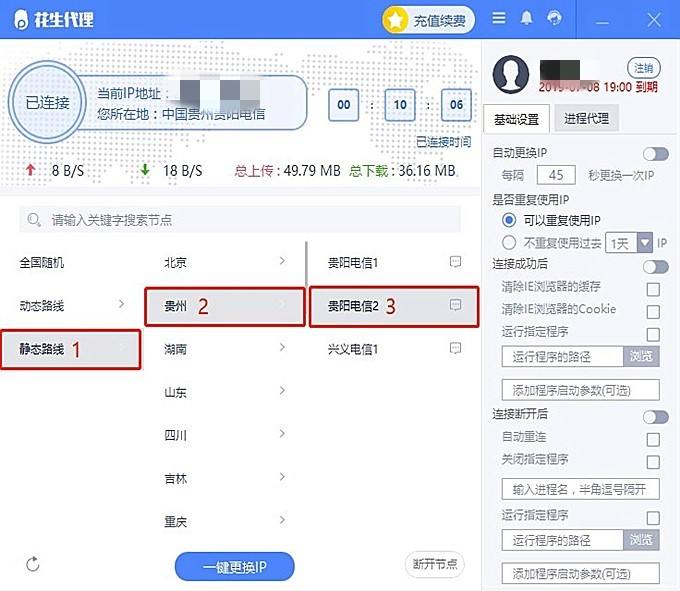Click the province list scrollbar
Screen dimensions: 680x591
click(306, 263)
